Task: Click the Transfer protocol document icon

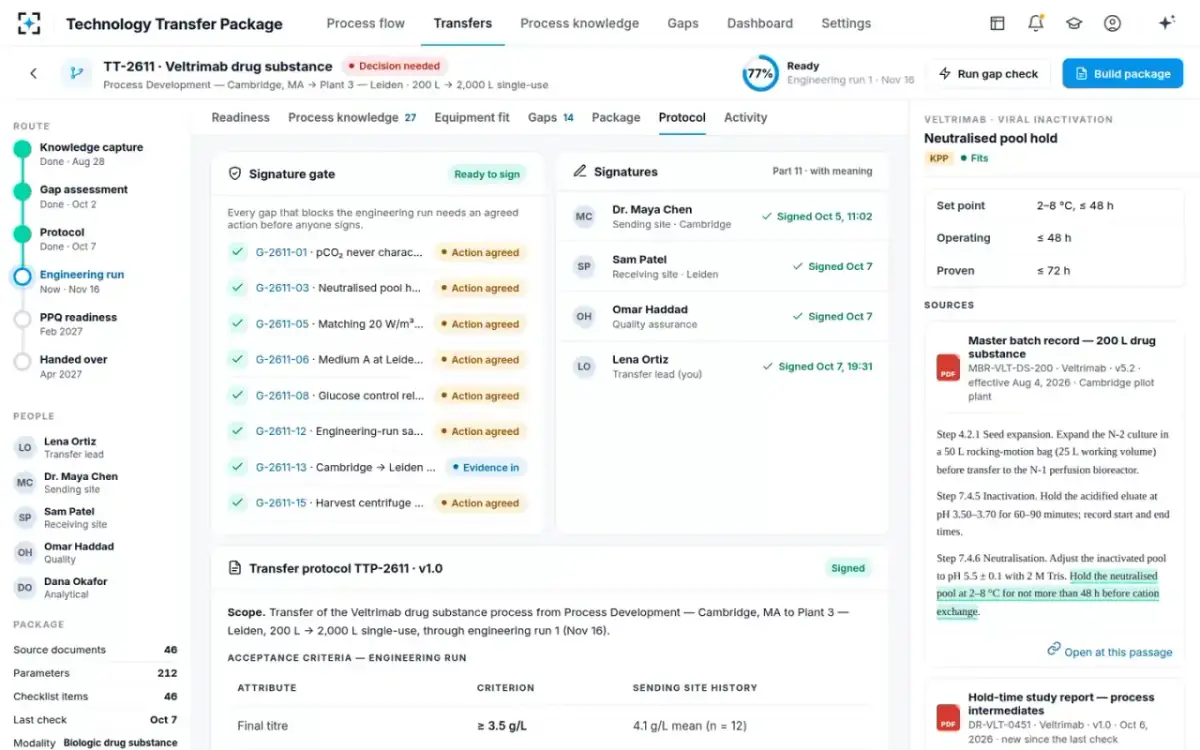Action: tap(235, 568)
